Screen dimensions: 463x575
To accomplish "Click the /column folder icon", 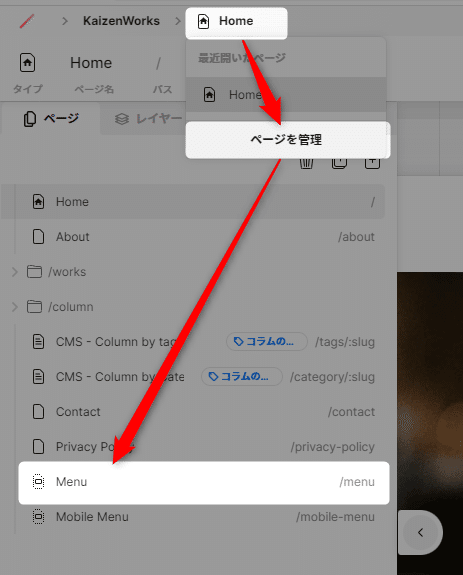I will (x=34, y=307).
